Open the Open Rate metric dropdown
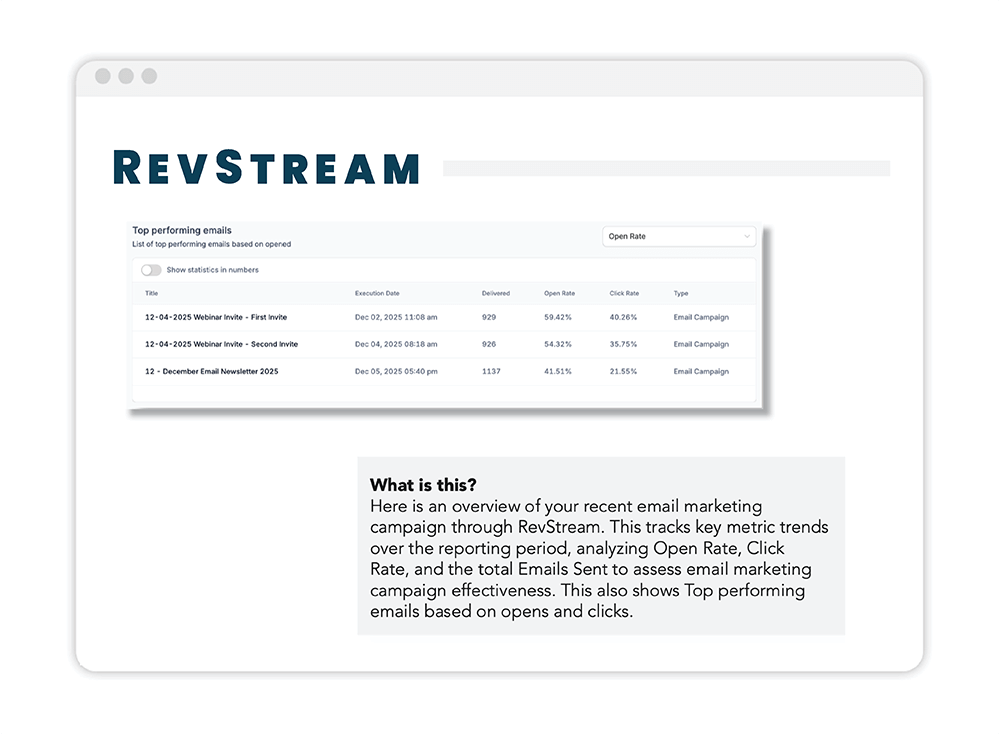 (x=678, y=236)
